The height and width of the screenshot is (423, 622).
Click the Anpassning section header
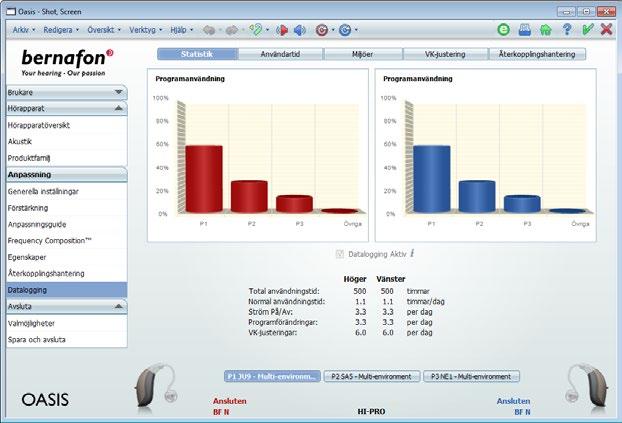click(x=67, y=175)
